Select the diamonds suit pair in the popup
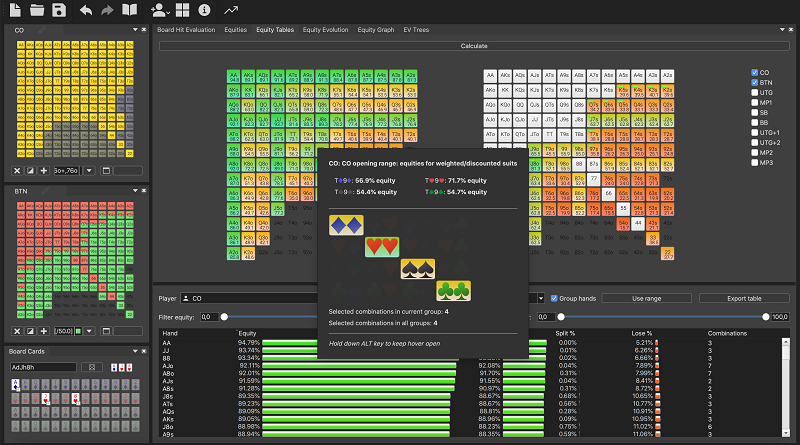The width and height of the screenshot is (800, 445). coord(346,225)
